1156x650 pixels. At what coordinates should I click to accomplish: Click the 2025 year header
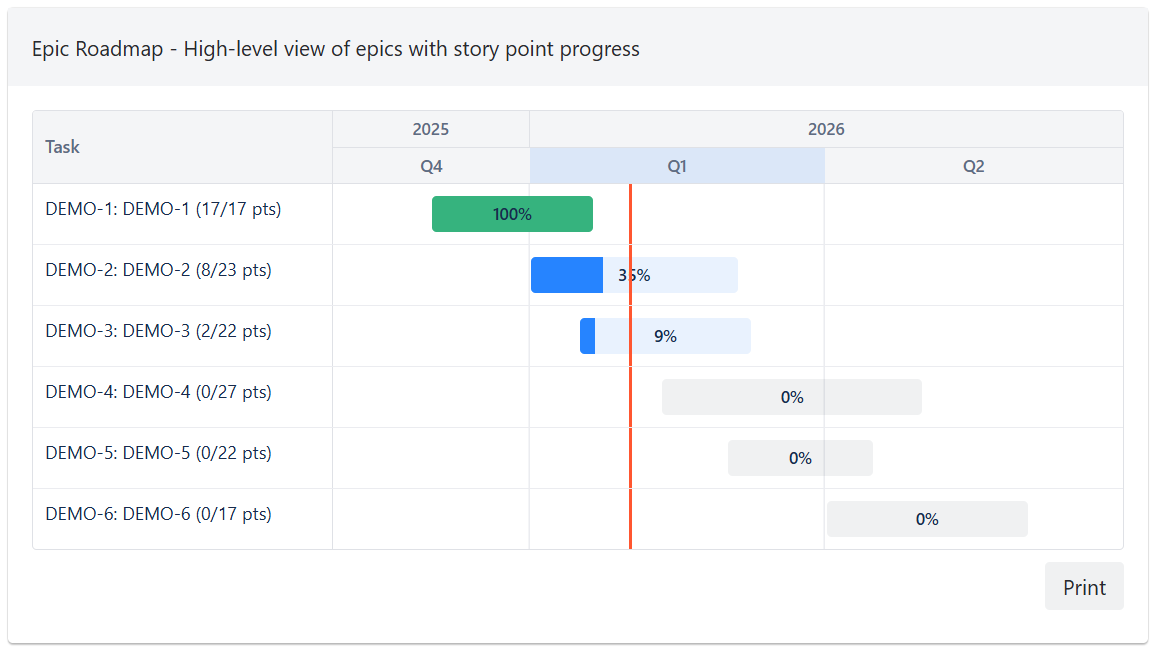click(x=431, y=129)
